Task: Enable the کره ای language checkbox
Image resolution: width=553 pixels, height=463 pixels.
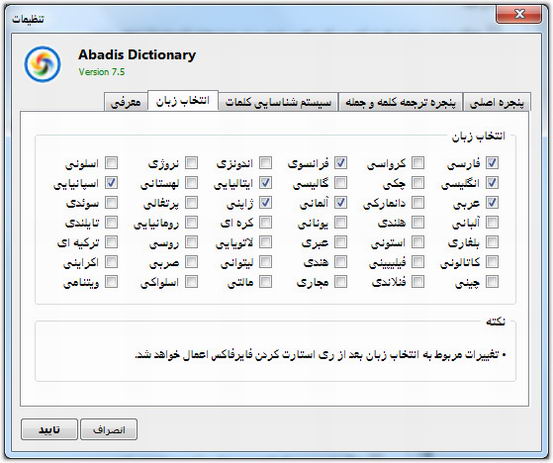Action: (x=265, y=223)
